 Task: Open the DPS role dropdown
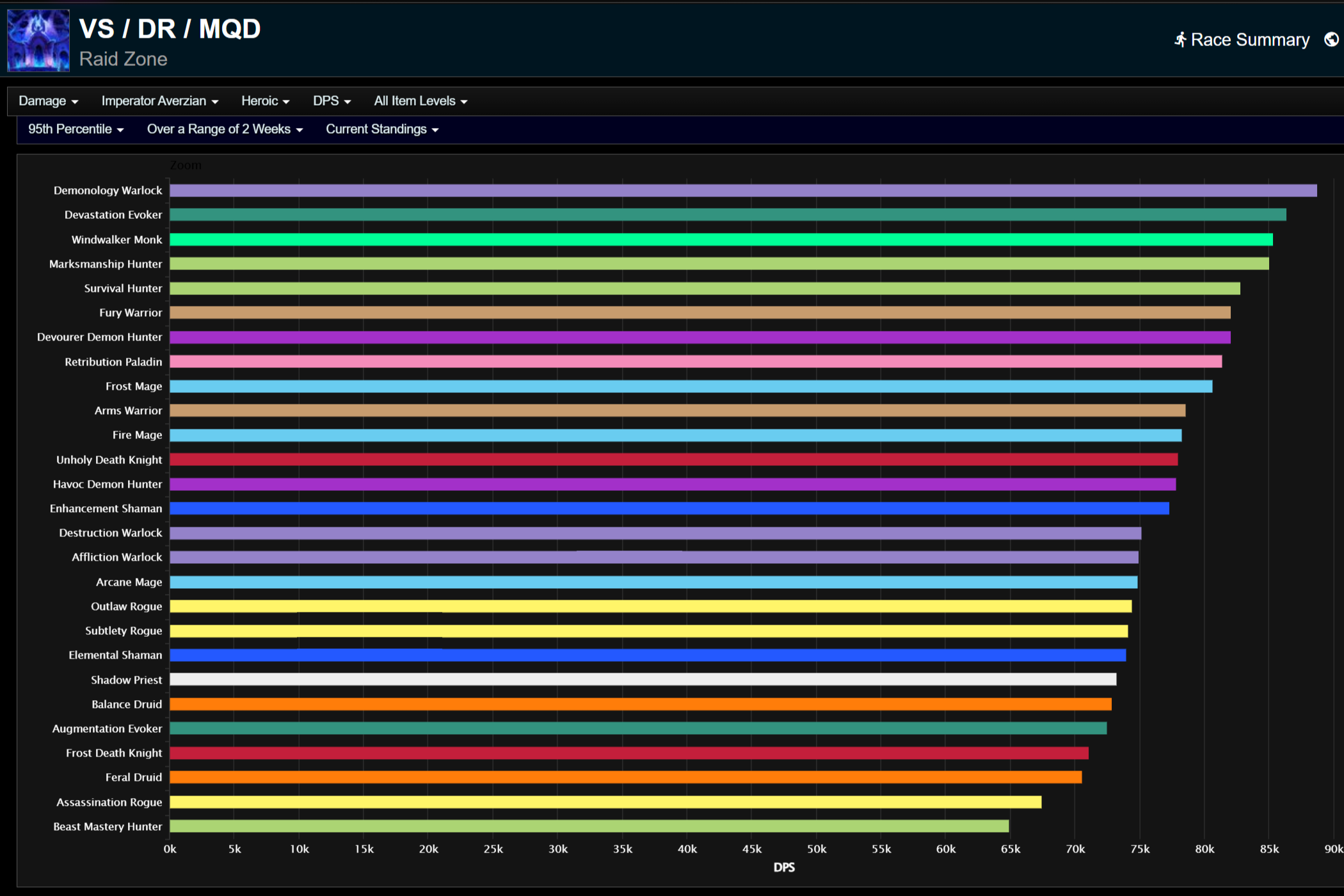tap(332, 101)
